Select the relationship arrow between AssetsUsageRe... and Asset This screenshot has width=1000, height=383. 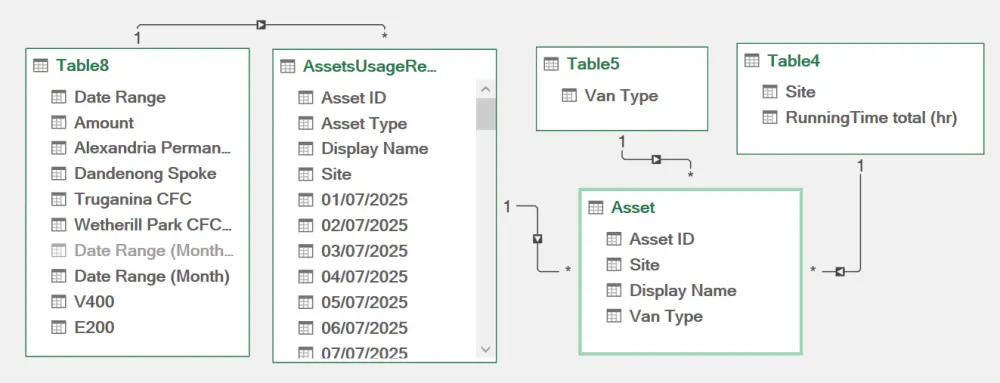point(538,238)
